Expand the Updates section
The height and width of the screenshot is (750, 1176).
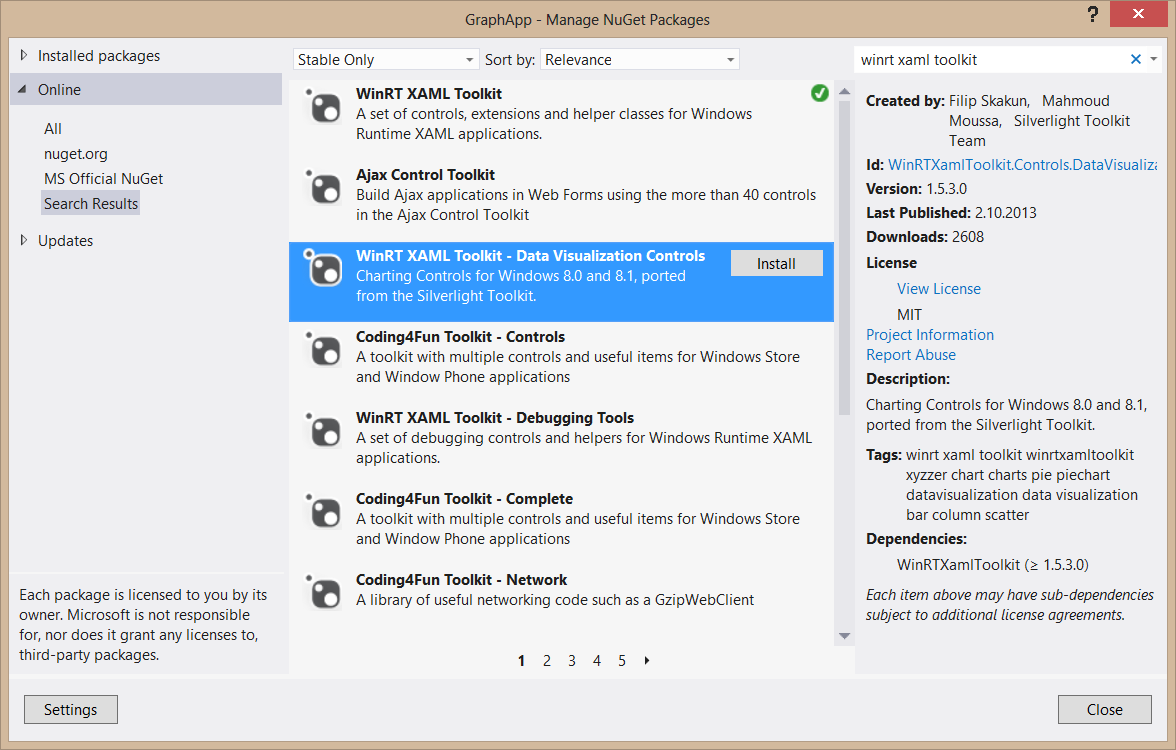click(x=24, y=241)
